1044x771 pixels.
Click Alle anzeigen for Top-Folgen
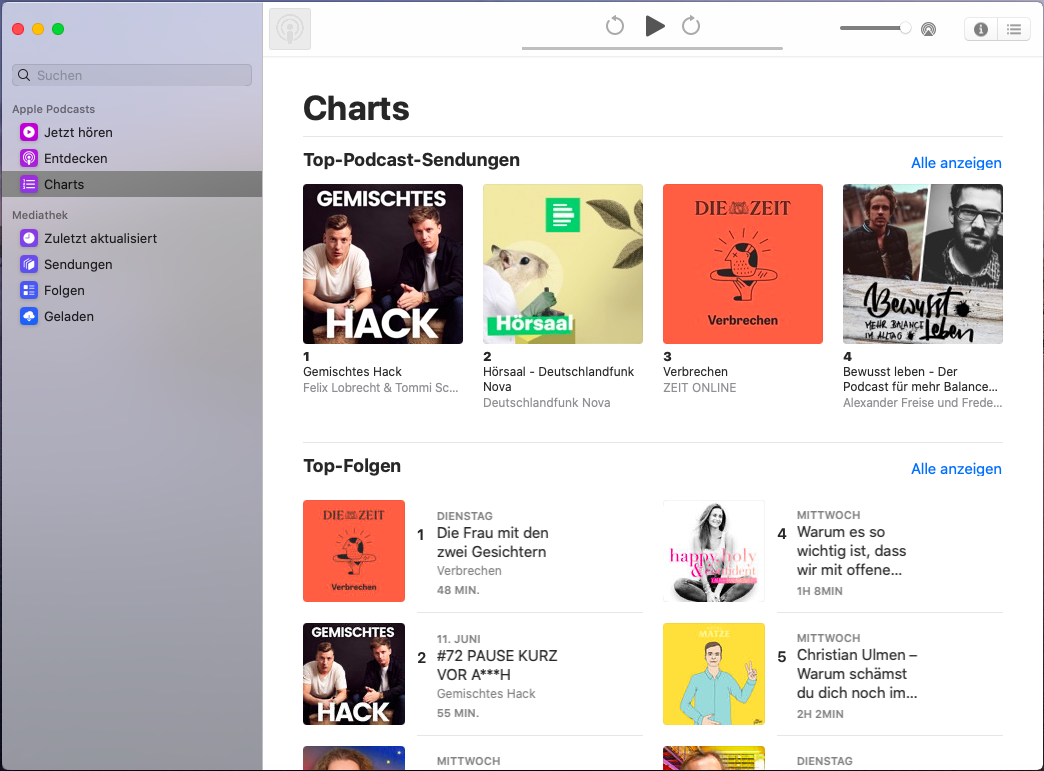click(x=956, y=469)
